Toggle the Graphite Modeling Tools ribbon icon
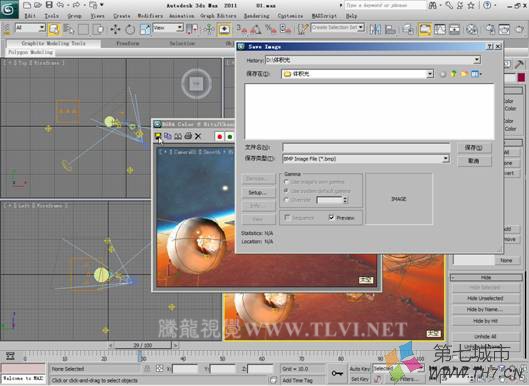 pos(425,29)
